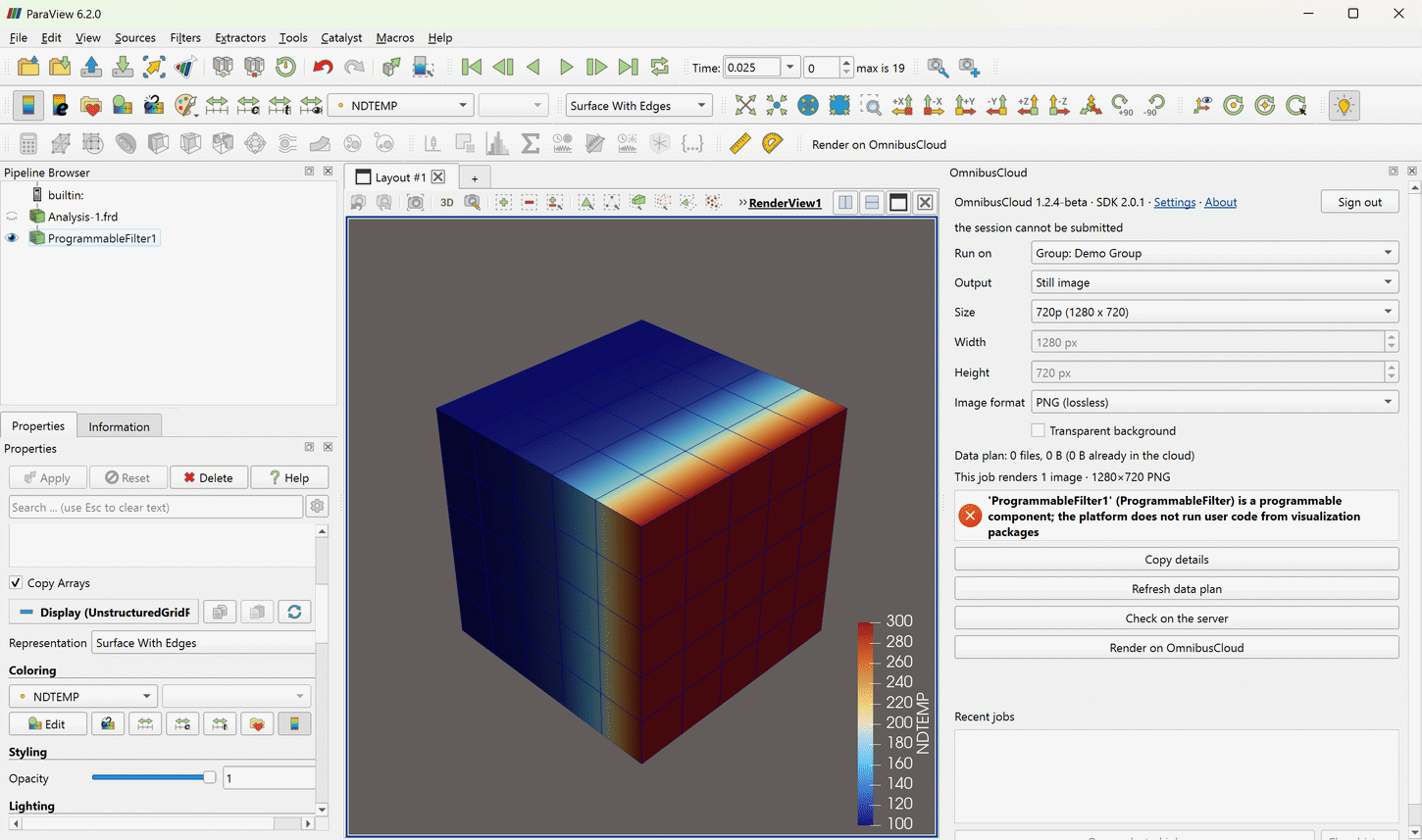
Task: Click the Play animation button
Action: [566, 68]
